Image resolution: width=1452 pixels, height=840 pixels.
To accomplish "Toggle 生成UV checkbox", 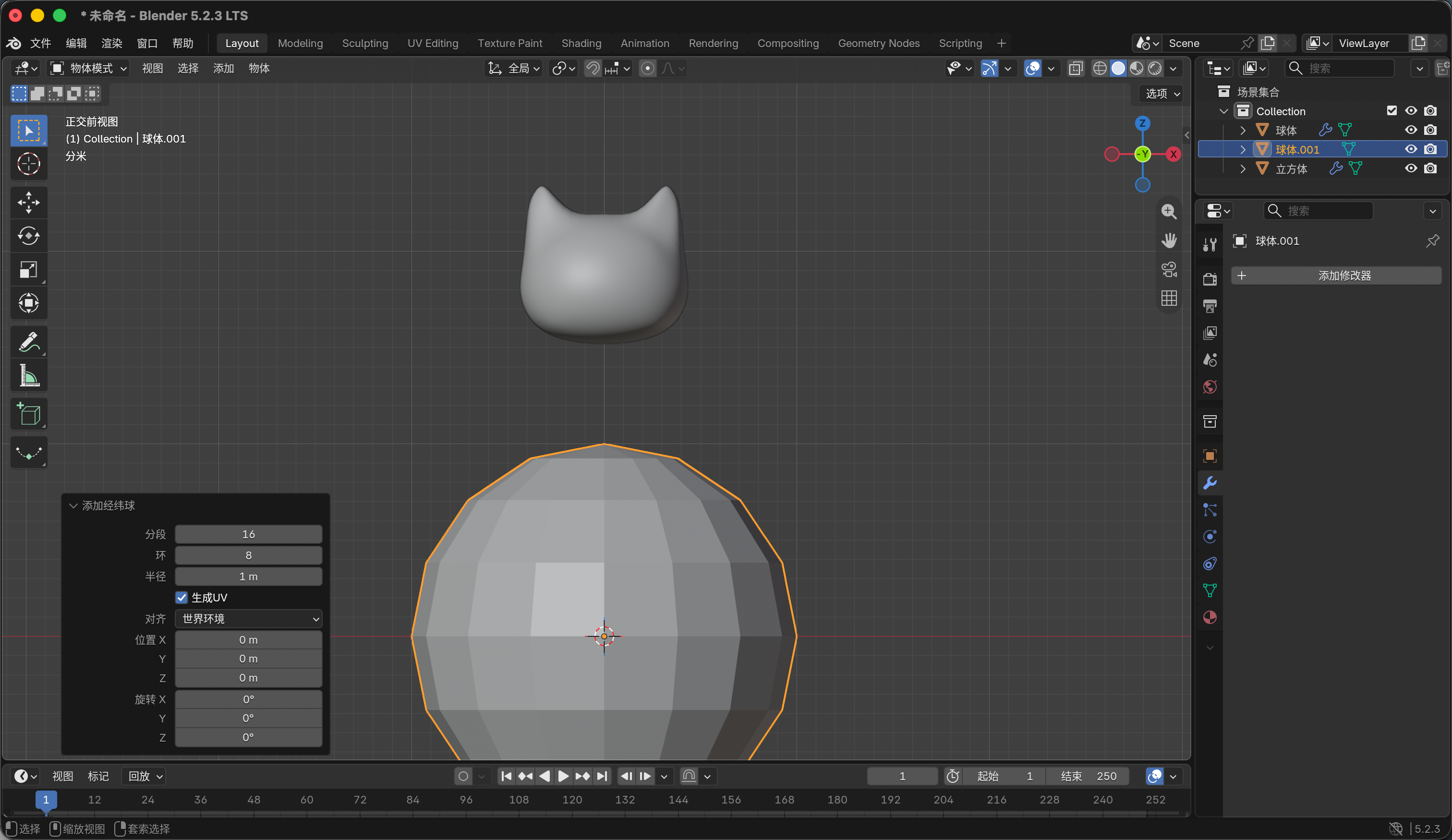I will tap(181, 598).
